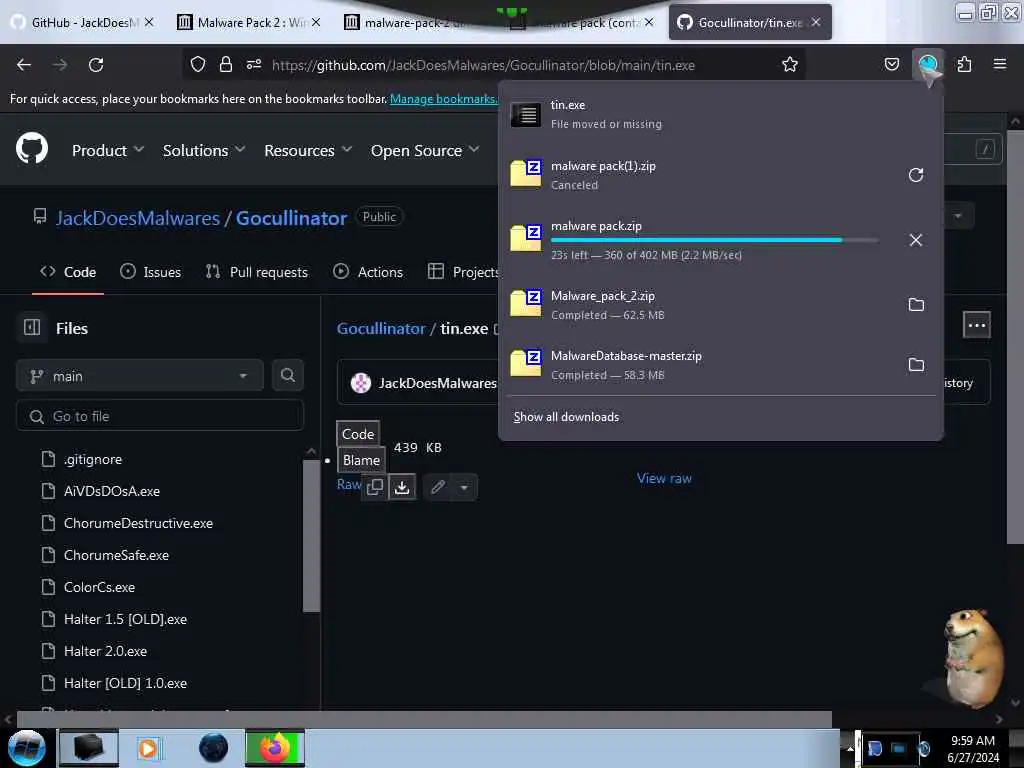Click the file tree vertical scrollbar
The height and width of the screenshot is (768, 1024).
[312, 536]
